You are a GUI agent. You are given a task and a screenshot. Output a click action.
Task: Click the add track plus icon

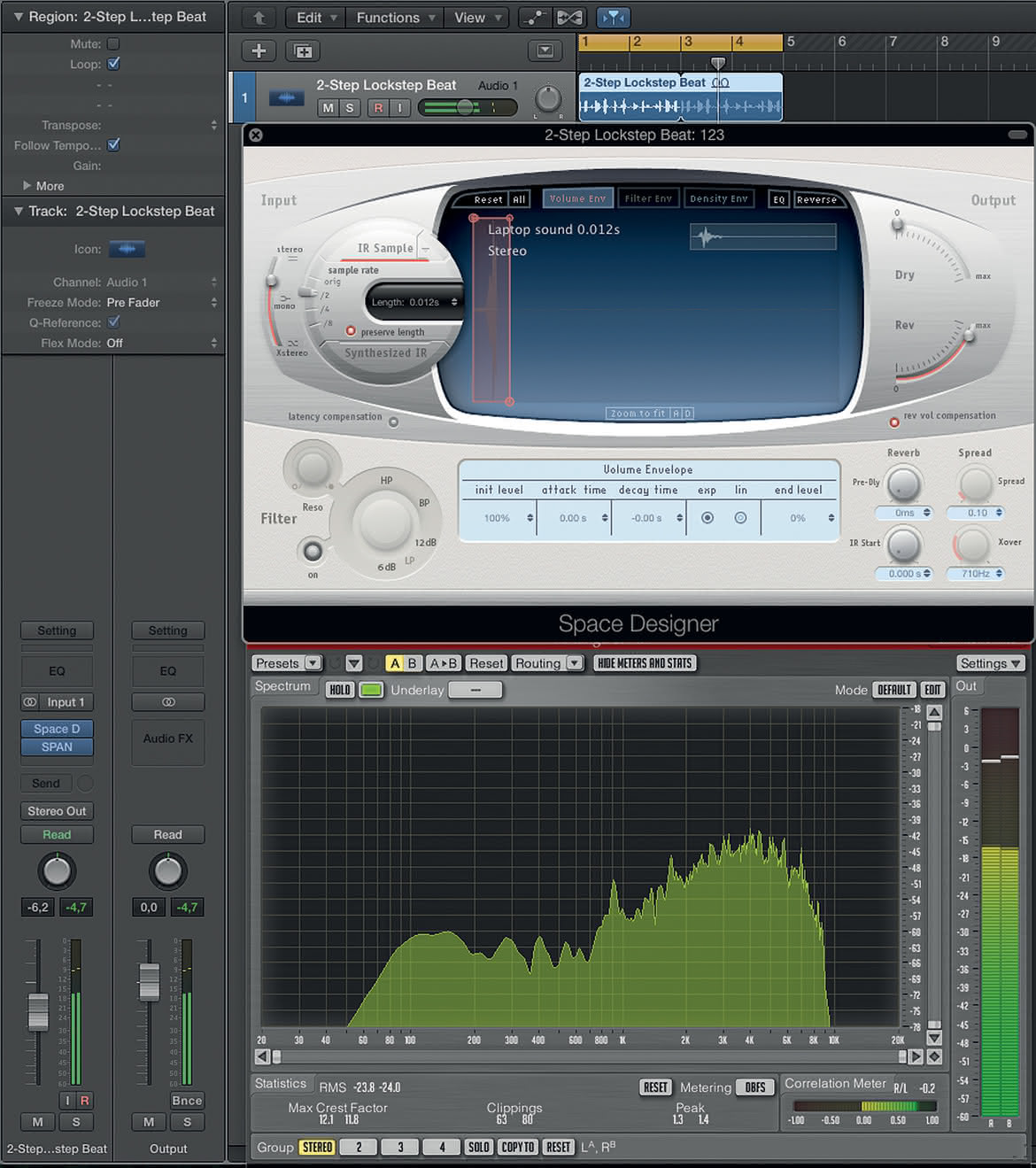[259, 51]
